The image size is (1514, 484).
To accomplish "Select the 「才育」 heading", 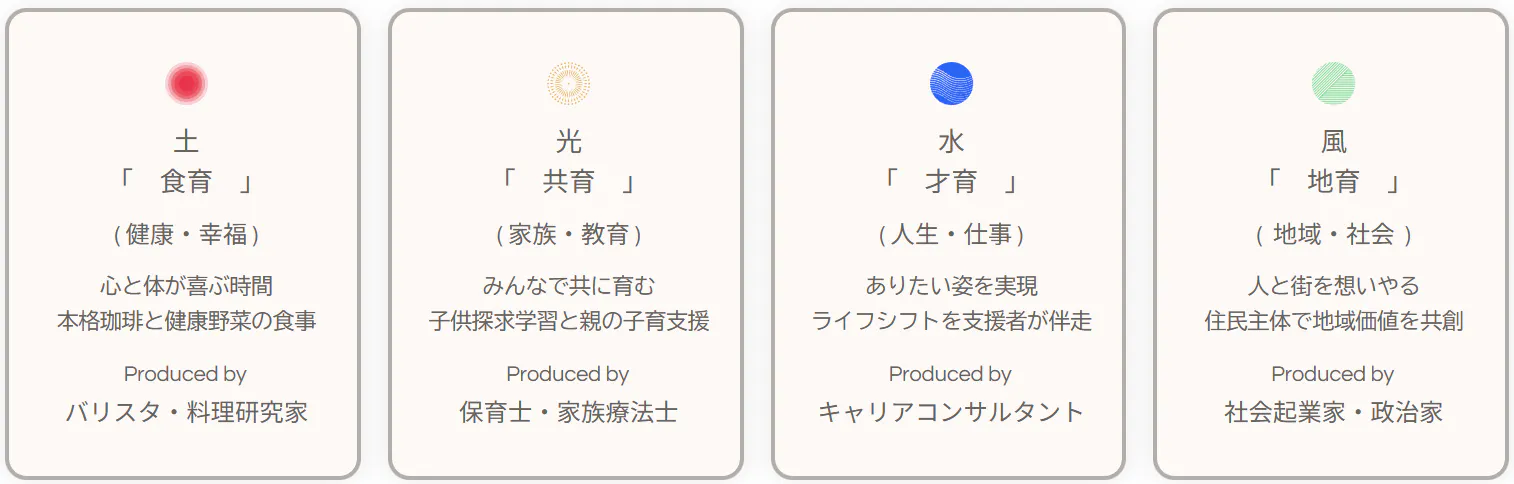I will [x=951, y=182].
